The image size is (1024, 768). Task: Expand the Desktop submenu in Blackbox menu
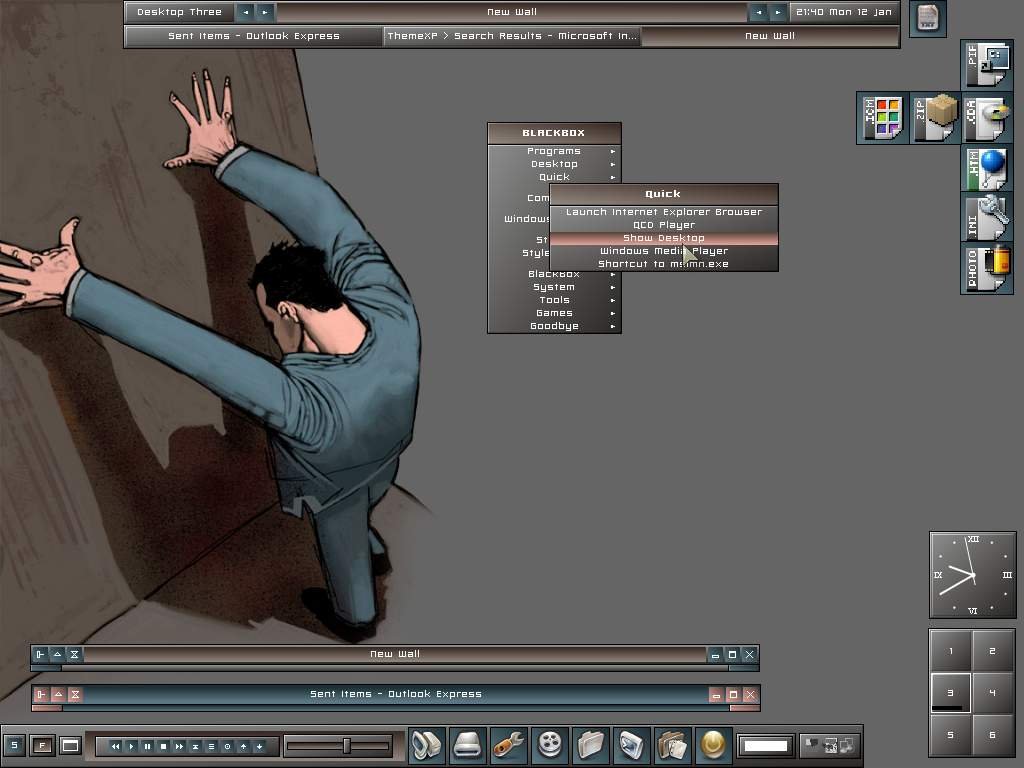(x=554, y=164)
